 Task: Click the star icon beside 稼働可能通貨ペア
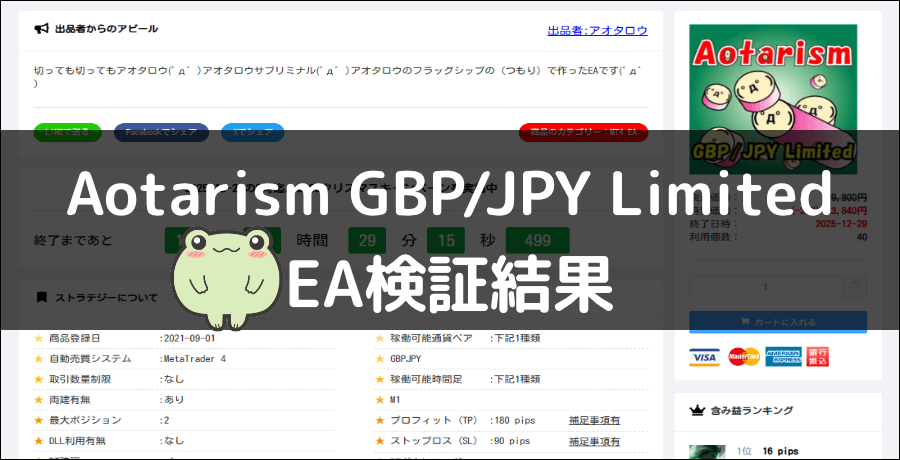[379, 338]
